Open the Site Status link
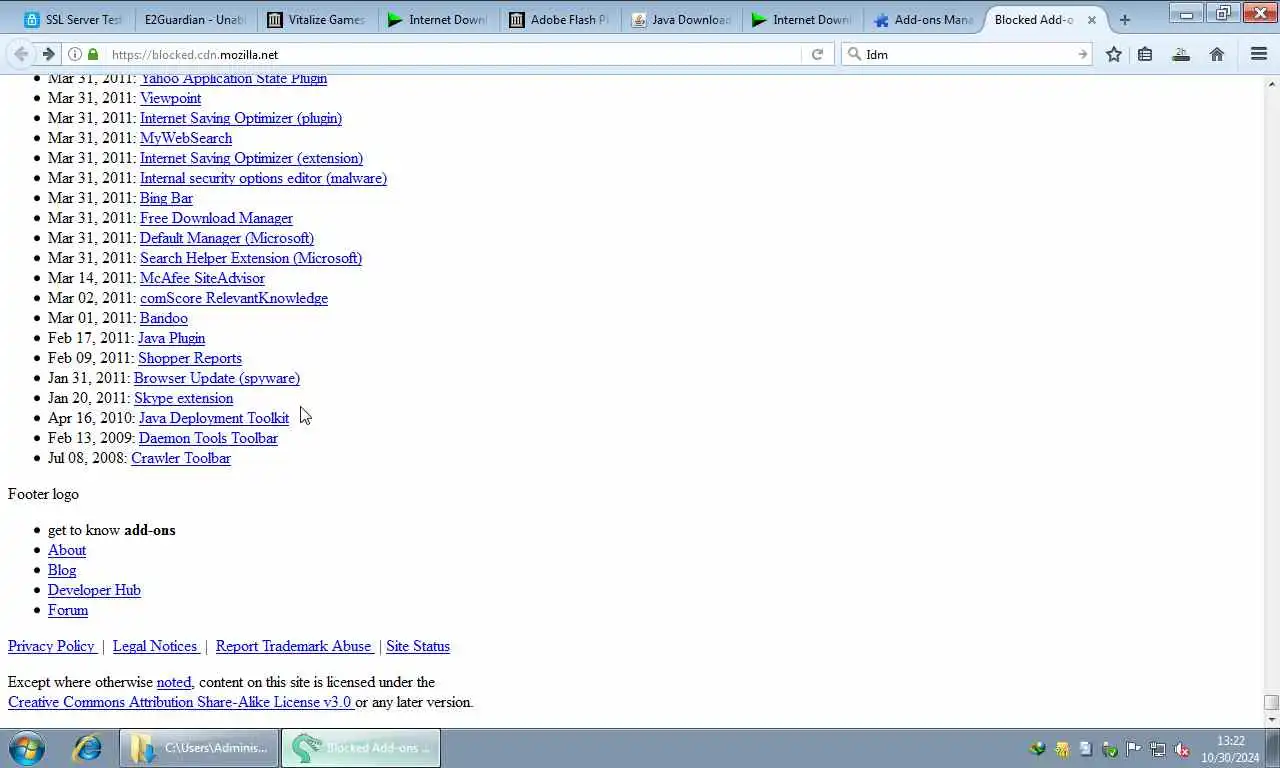 coord(418,646)
